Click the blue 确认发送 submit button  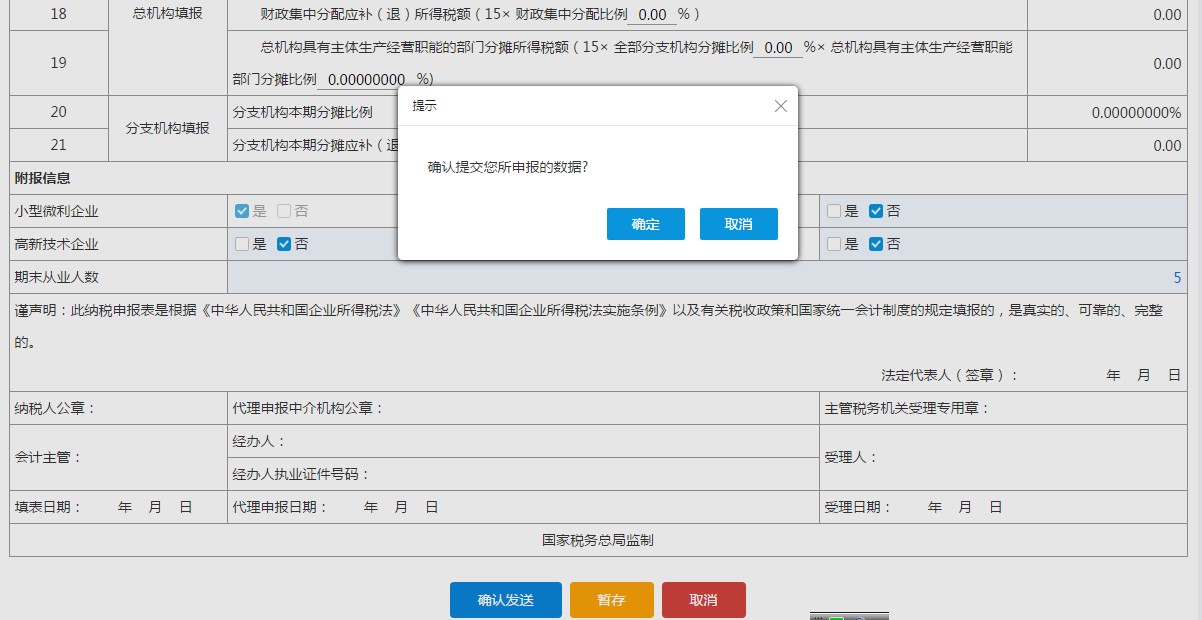pos(505,600)
